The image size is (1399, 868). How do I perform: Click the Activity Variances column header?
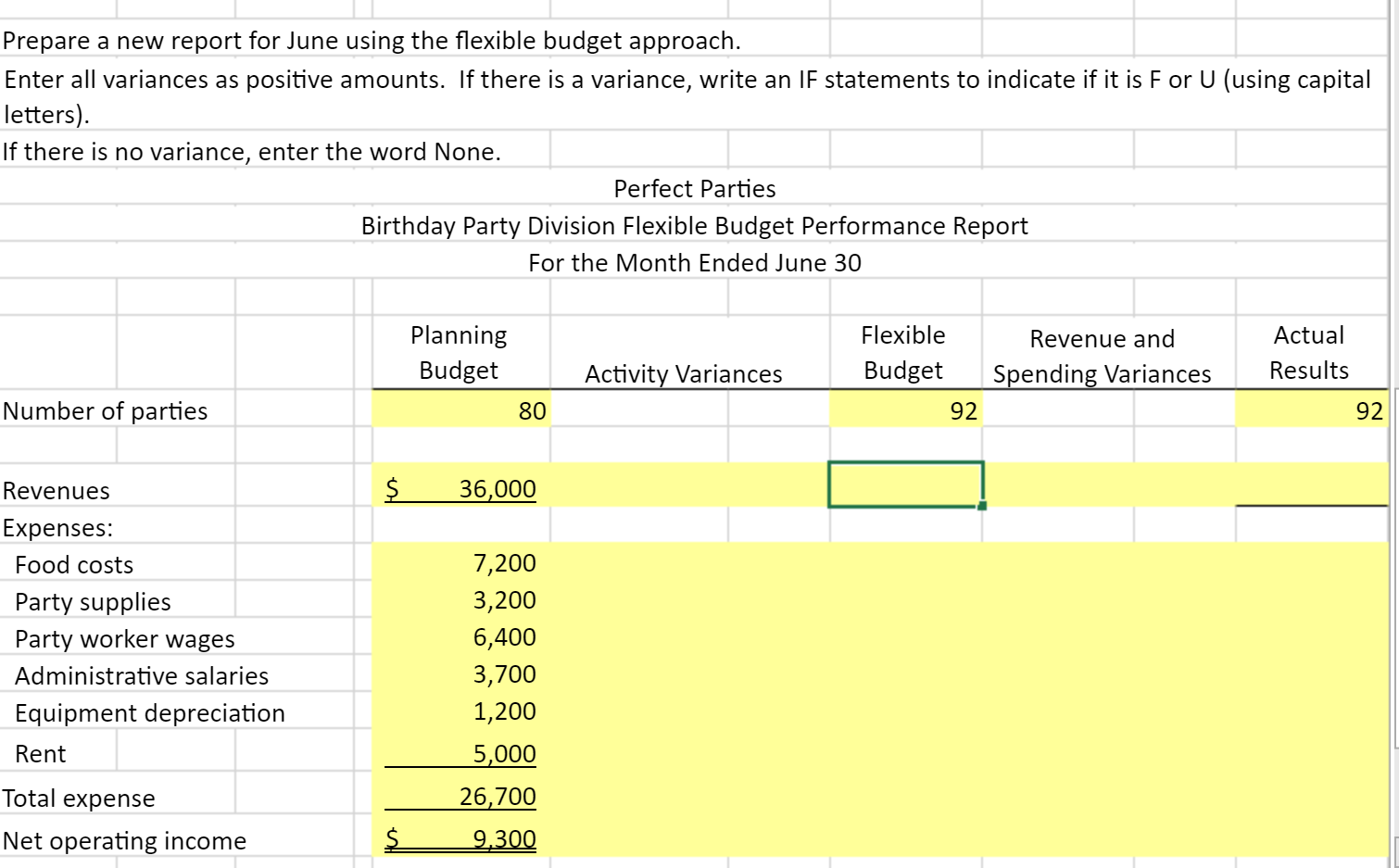coord(683,373)
